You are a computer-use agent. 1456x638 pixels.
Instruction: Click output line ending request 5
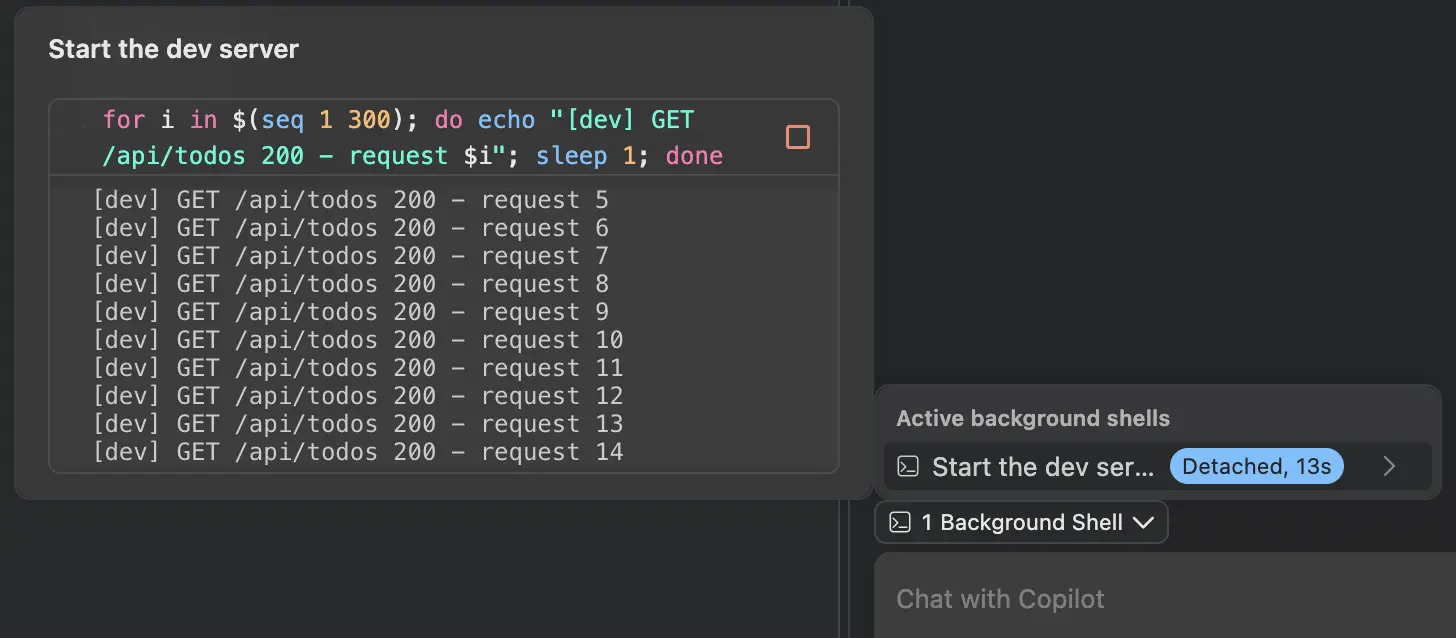pyautogui.click(x=351, y=200)
